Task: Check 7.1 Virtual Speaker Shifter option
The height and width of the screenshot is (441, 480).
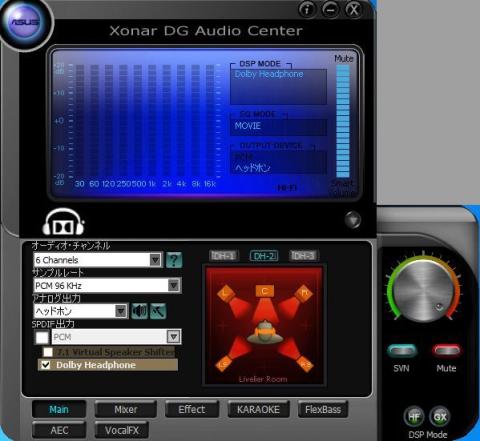Action: click(x=48, y=352)
